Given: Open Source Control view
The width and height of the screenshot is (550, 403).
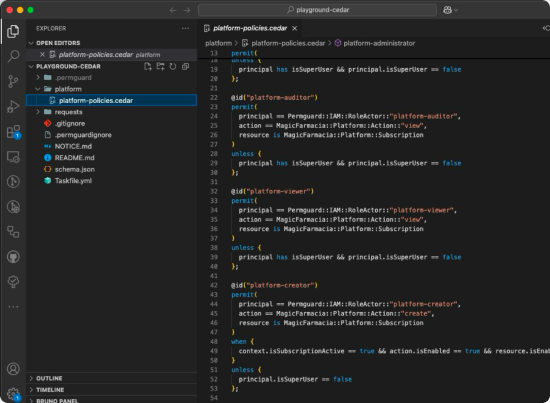Looking at the screenshot, I should tap(13, 81).
